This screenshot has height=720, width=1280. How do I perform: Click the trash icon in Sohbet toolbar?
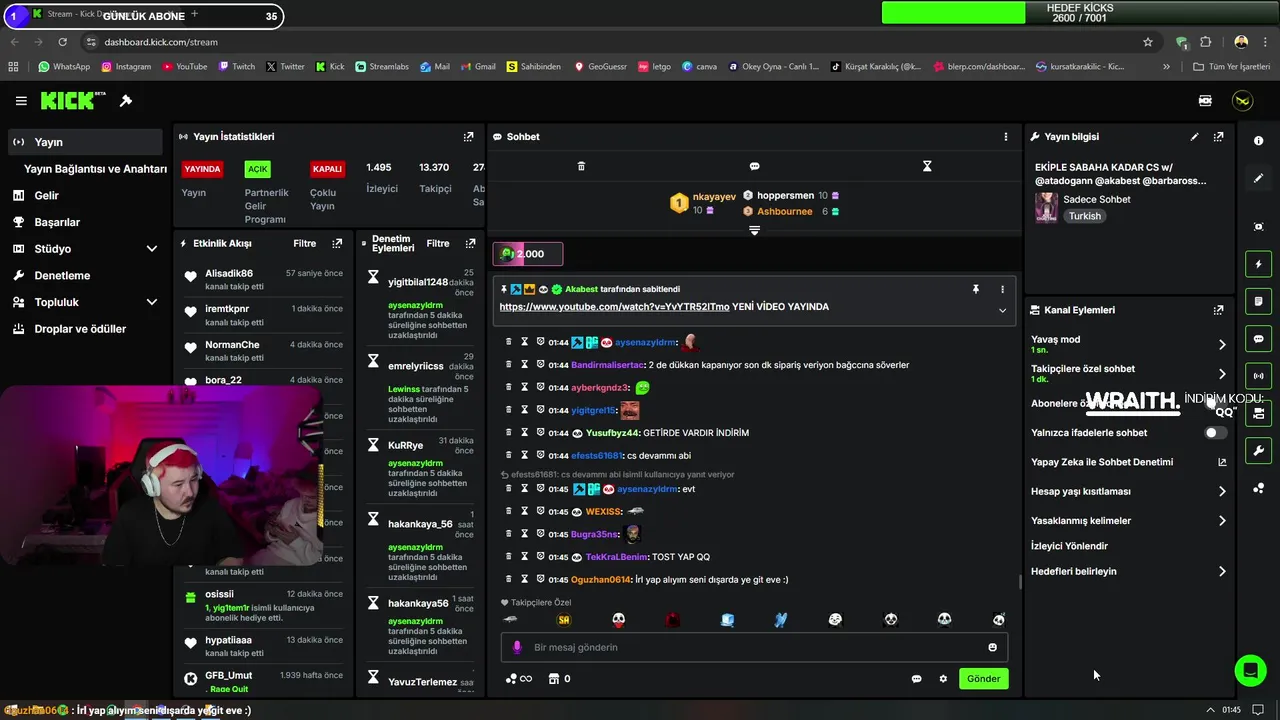click(x=581, y=166)
